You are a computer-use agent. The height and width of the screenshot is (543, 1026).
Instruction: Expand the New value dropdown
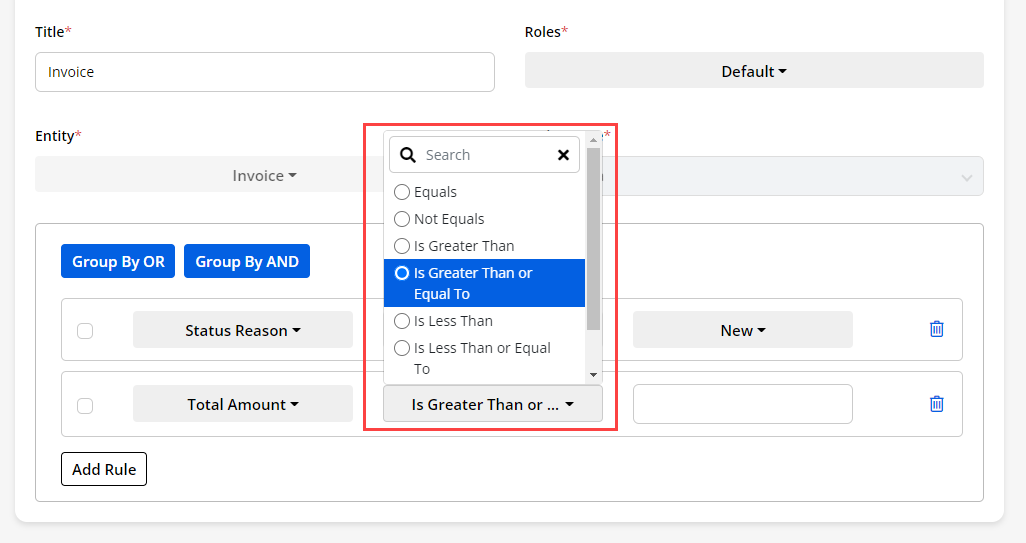pyautogui.click(x=742, y=330)
